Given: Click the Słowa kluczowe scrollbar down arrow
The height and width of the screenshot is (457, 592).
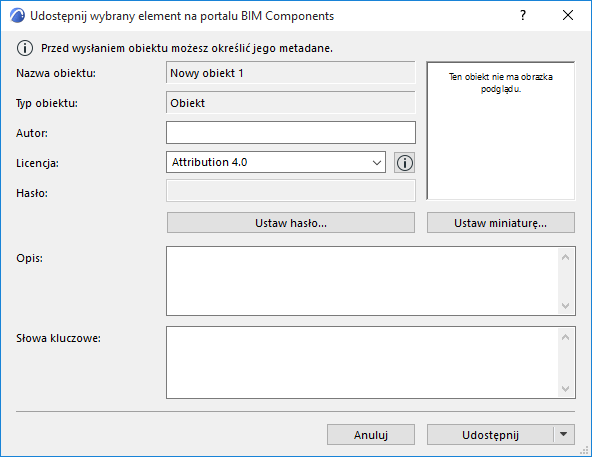Looking at the screenshot, I should (x=565, y=388).
